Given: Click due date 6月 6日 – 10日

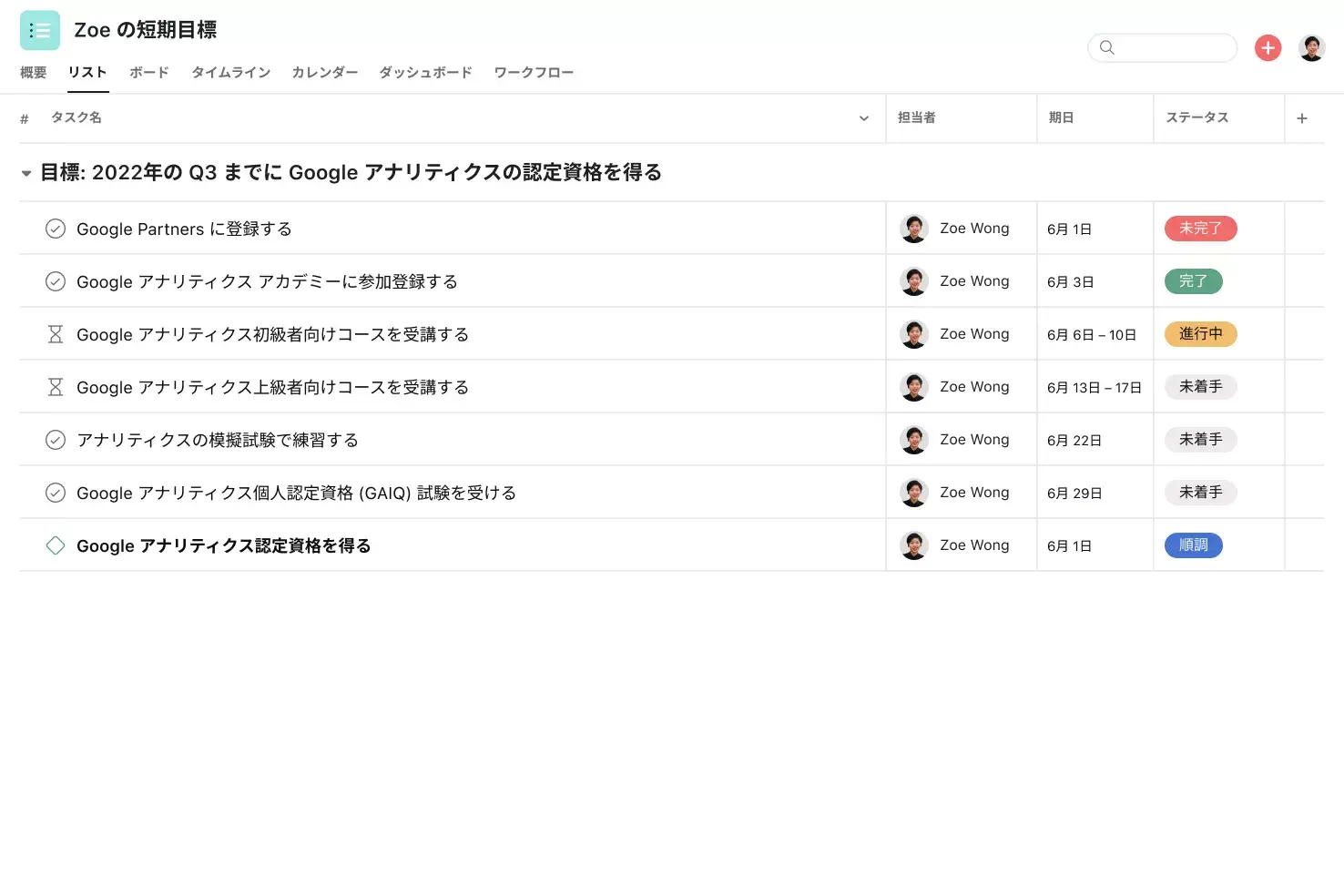Looking at the screenshot, I should click(1092, 335).
